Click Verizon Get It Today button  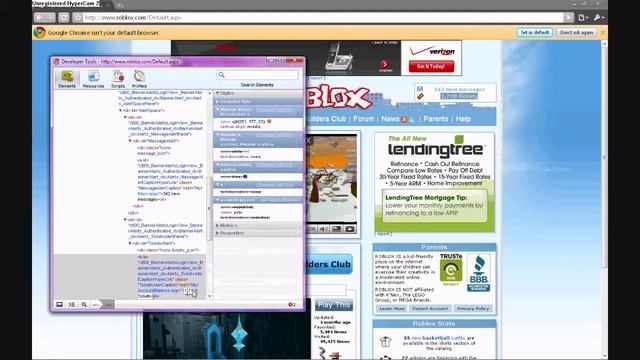[431, 66]
